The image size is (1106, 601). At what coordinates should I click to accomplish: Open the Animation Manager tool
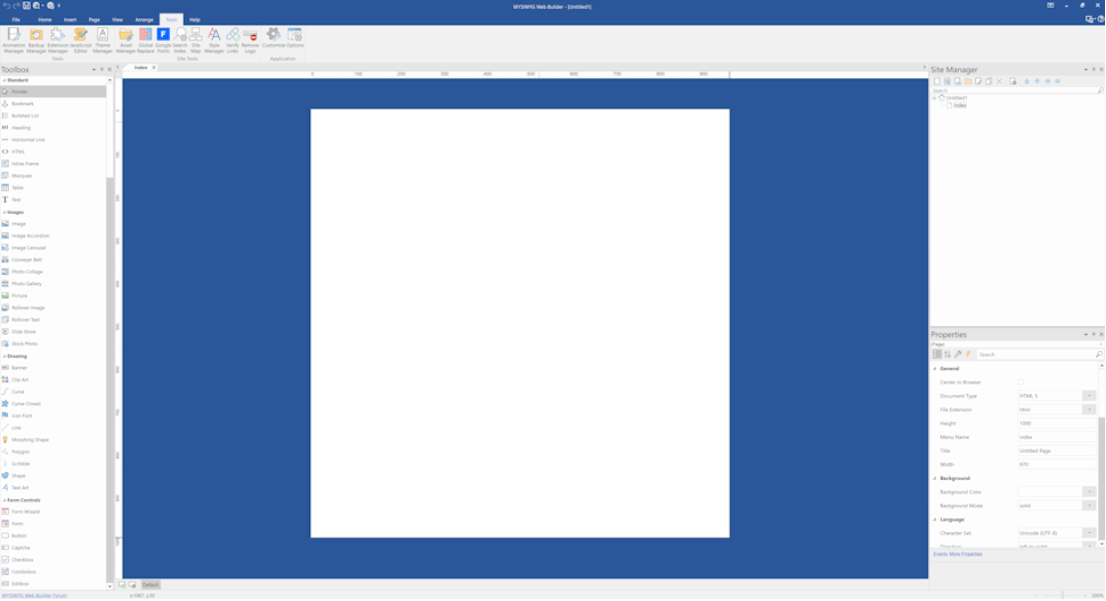13,40
